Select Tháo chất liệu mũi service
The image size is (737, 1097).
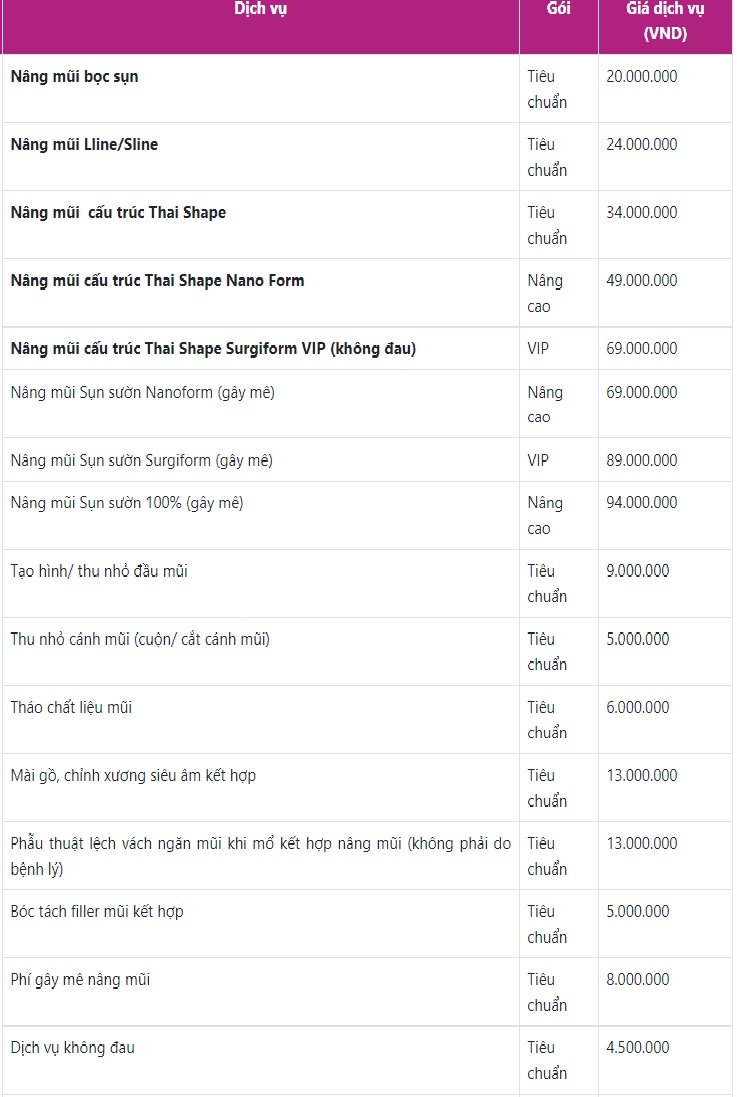tap(71, 707)
